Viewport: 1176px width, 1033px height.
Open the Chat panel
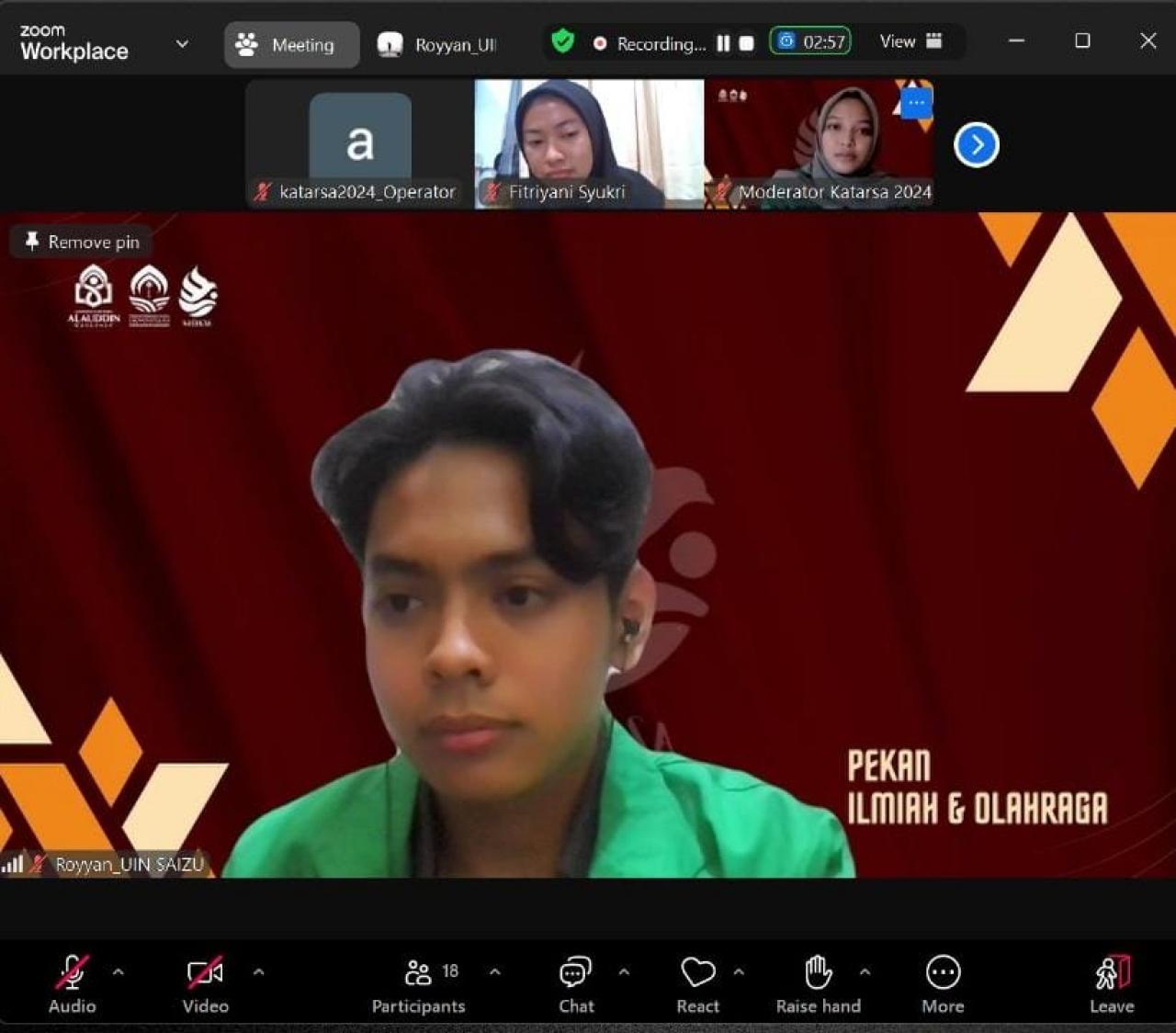576,983
